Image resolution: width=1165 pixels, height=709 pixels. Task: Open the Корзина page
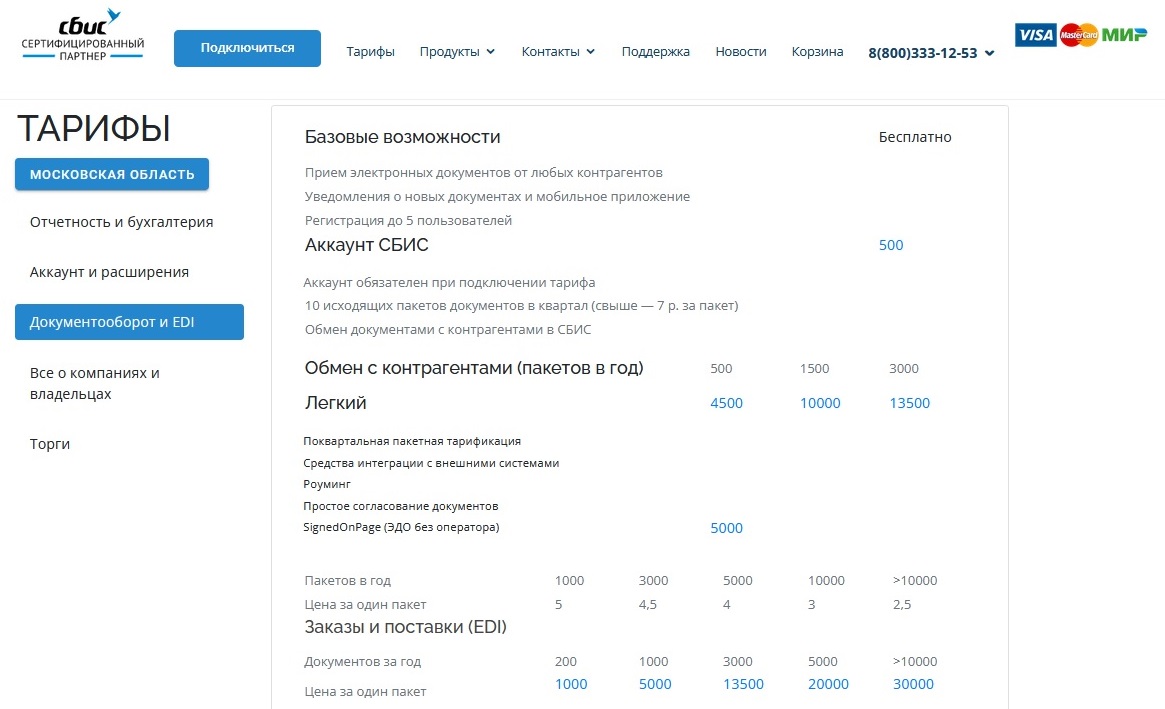pos(817,51)
